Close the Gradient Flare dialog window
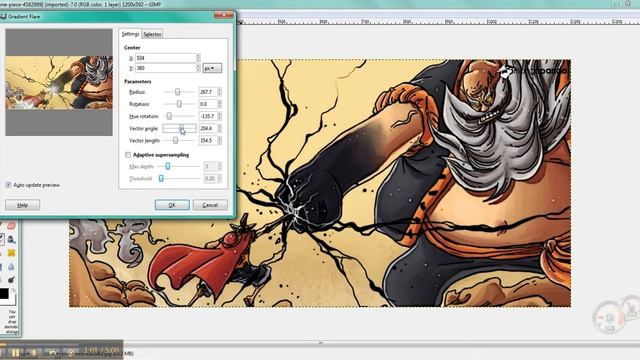640x360 pixels. pos(223,15)
